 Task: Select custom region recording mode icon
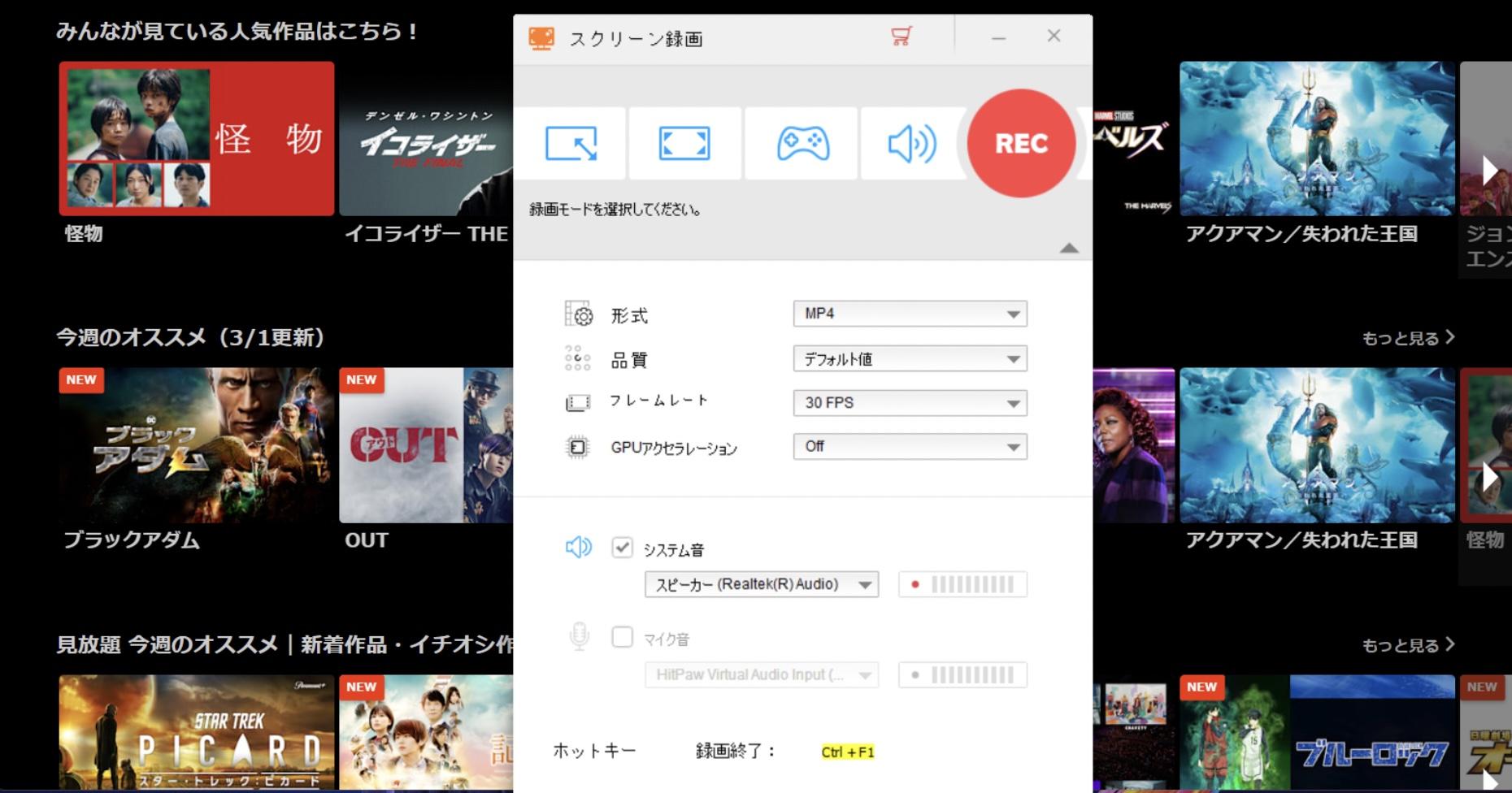571,144
